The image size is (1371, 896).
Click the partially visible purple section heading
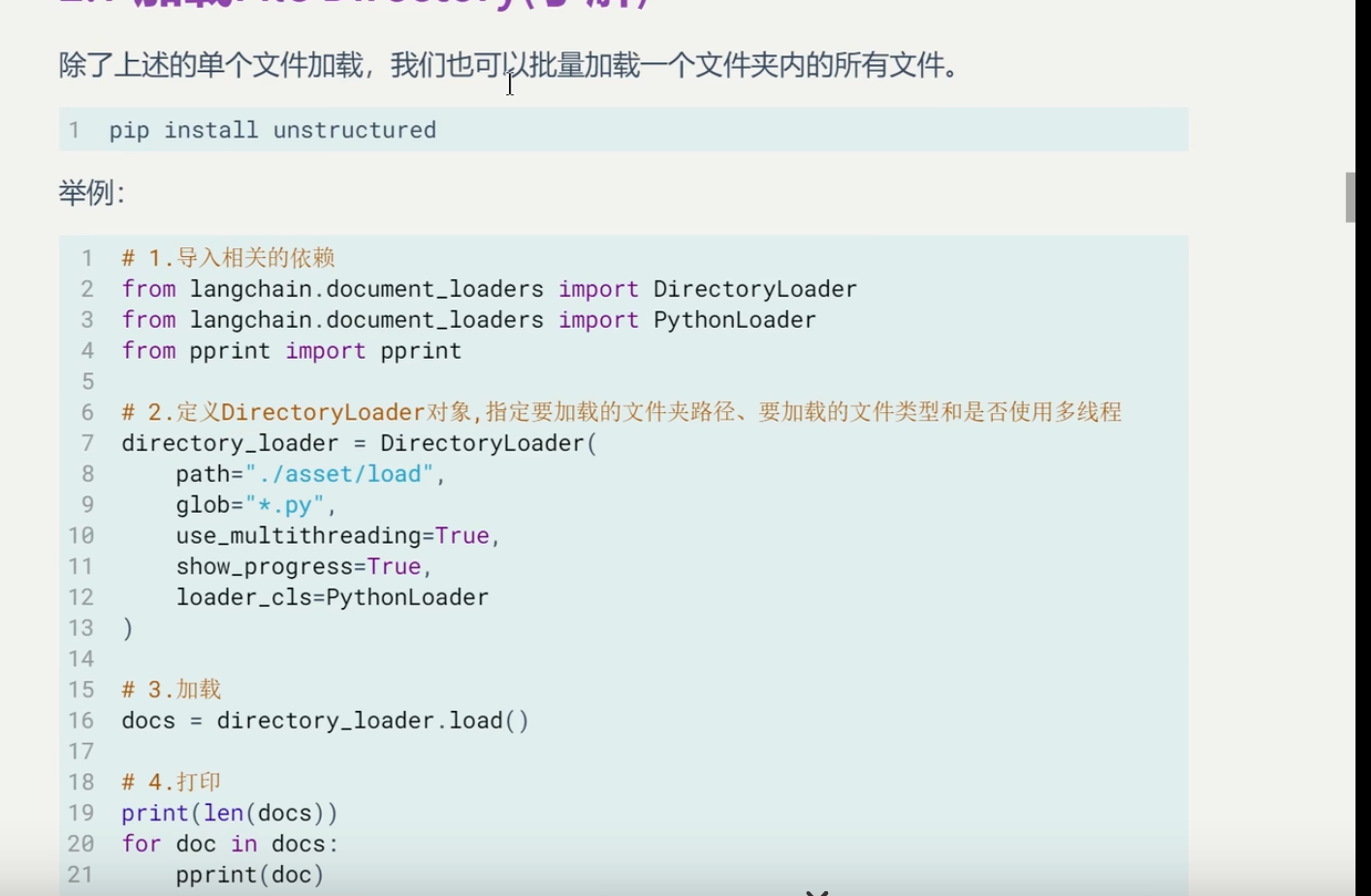pyautogui.click(x=354, y=4)
